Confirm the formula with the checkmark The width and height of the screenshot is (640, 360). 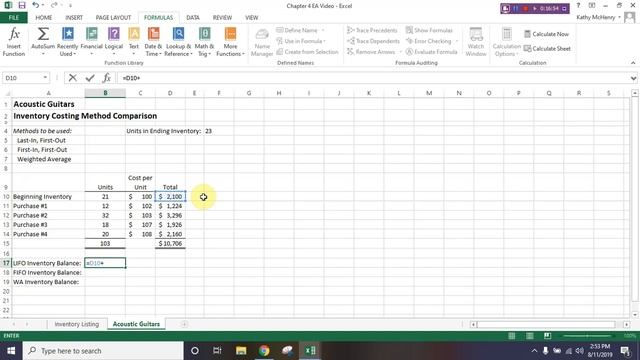[90, 78]
